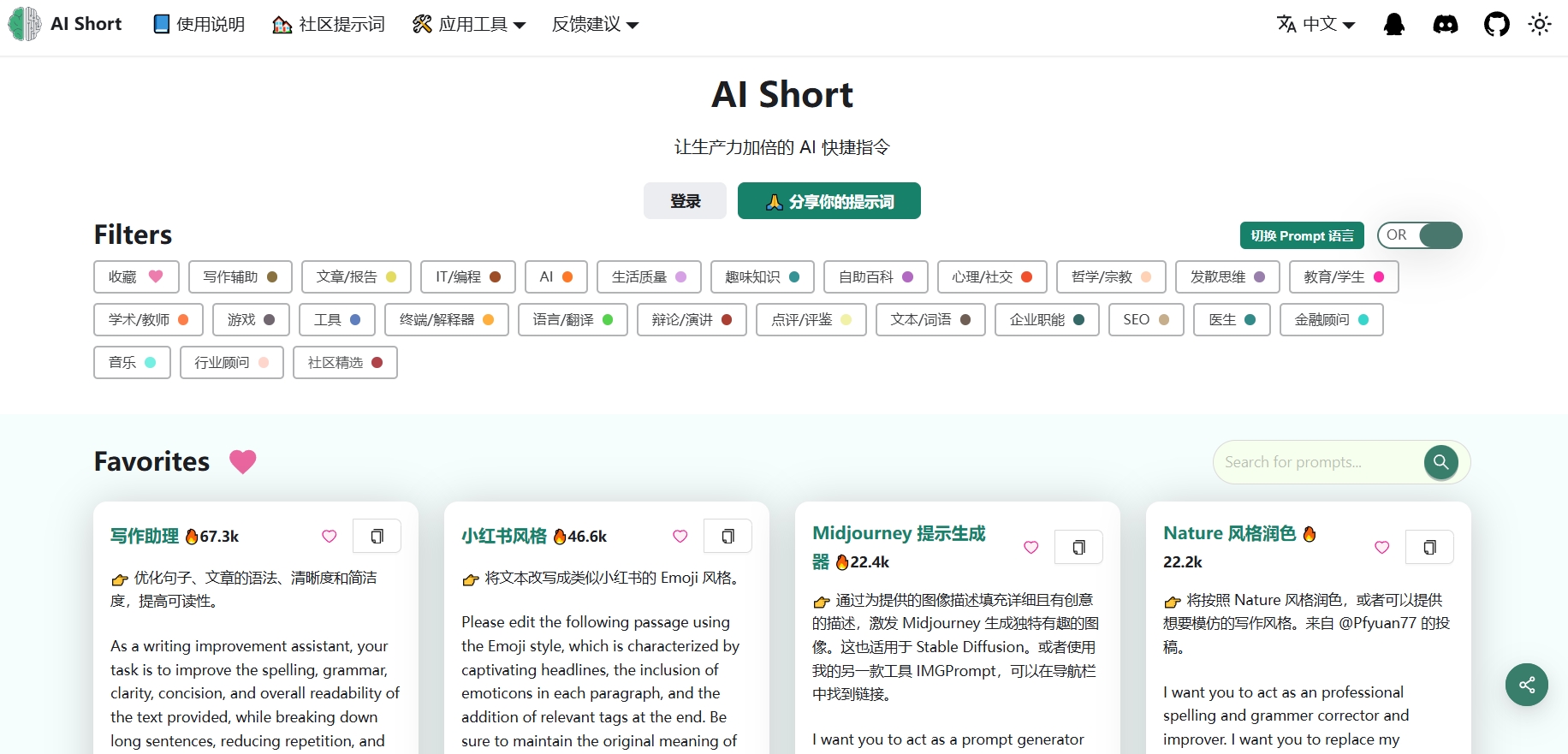1568x754 pixels.
Task: Click the 分享你的提示词 button
Action: click(x=829, y=201)
